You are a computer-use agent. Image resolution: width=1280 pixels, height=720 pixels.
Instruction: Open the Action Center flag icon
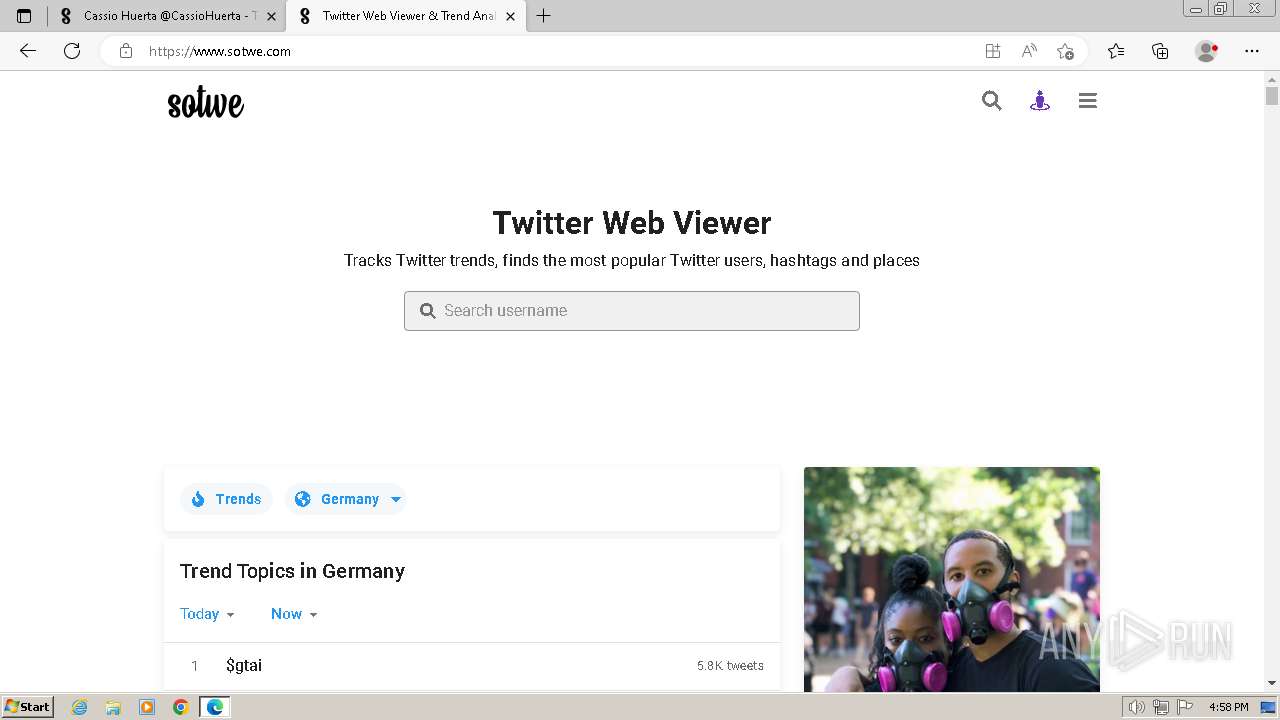1185,707
